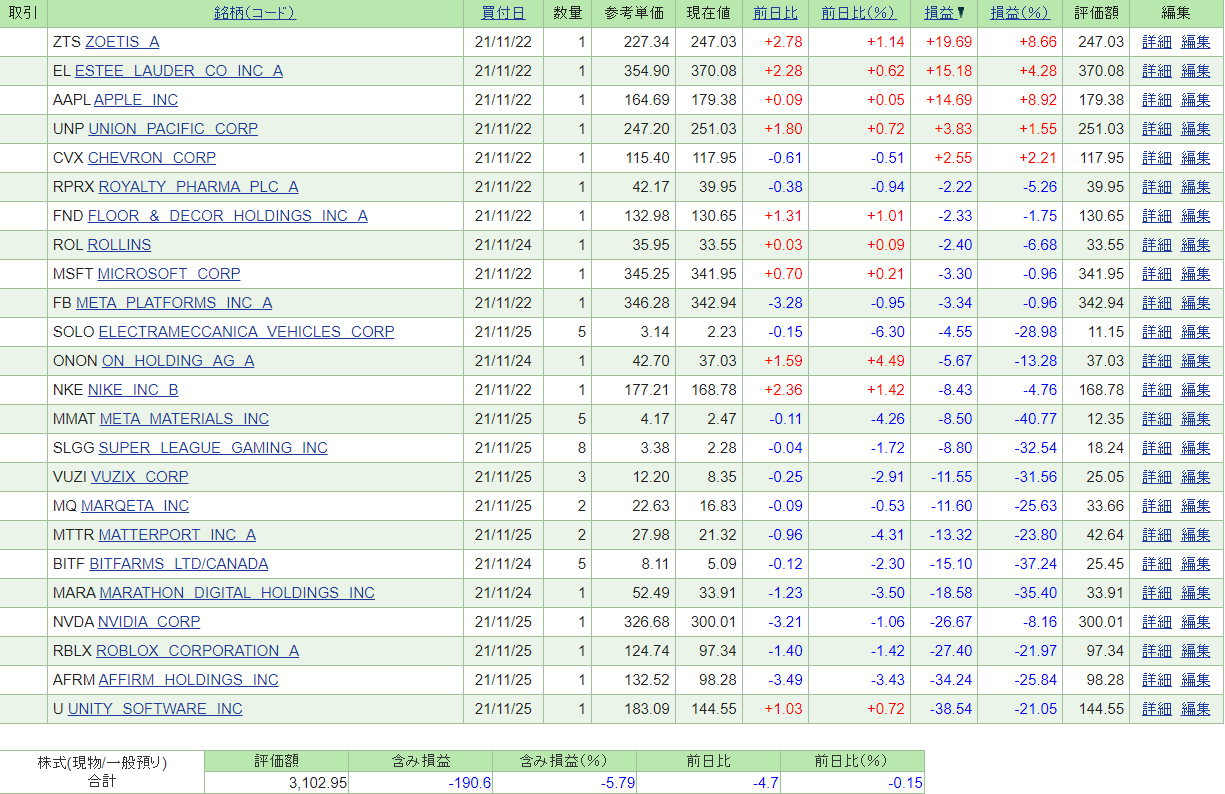Click 編集 for the MSFT row
This screenshot has width=1225, height=794.
coord(1196,274)
